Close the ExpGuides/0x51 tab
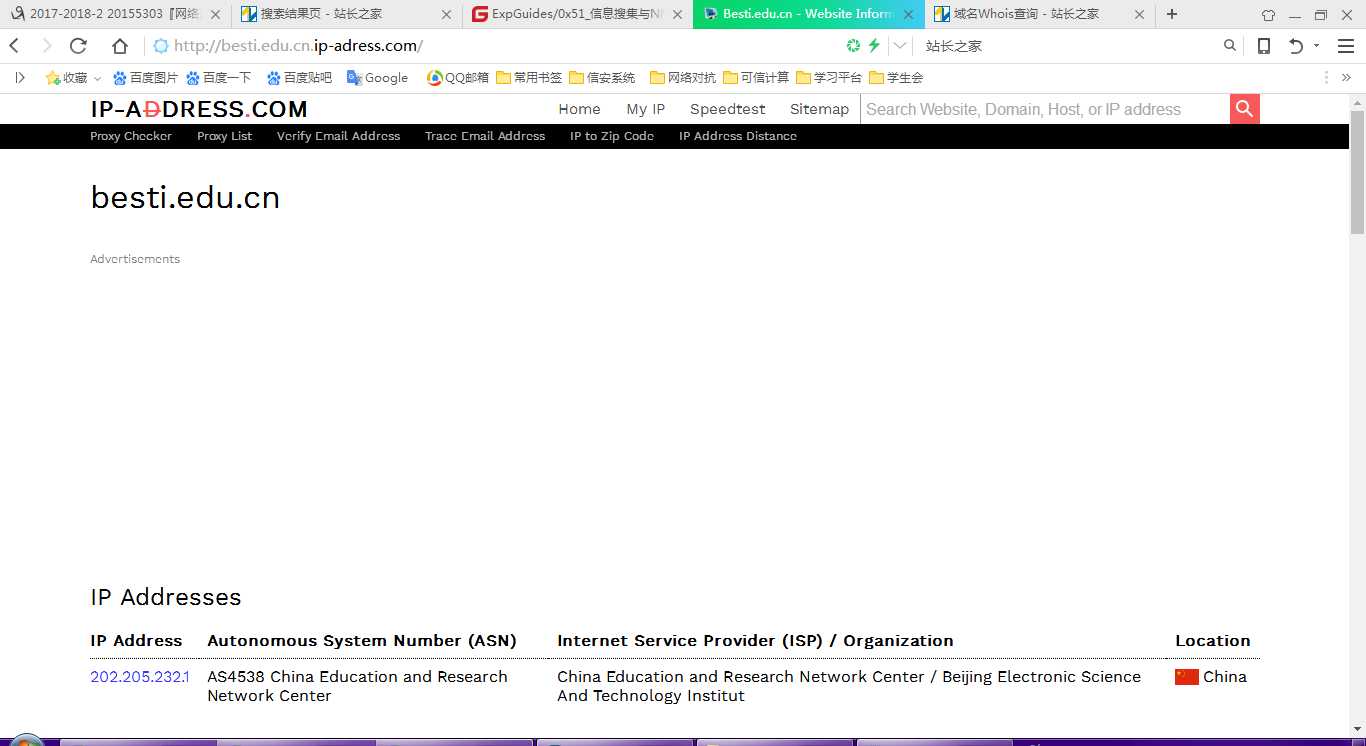Screen dimensions: 1366x746 [678, 15]
